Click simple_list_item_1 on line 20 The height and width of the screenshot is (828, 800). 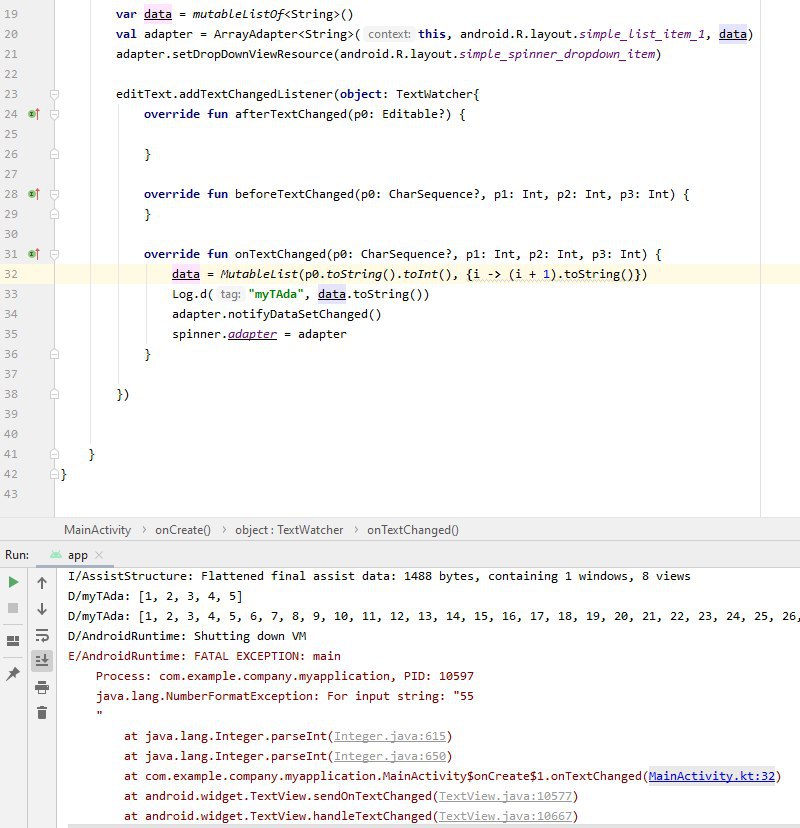coord(642,34)
